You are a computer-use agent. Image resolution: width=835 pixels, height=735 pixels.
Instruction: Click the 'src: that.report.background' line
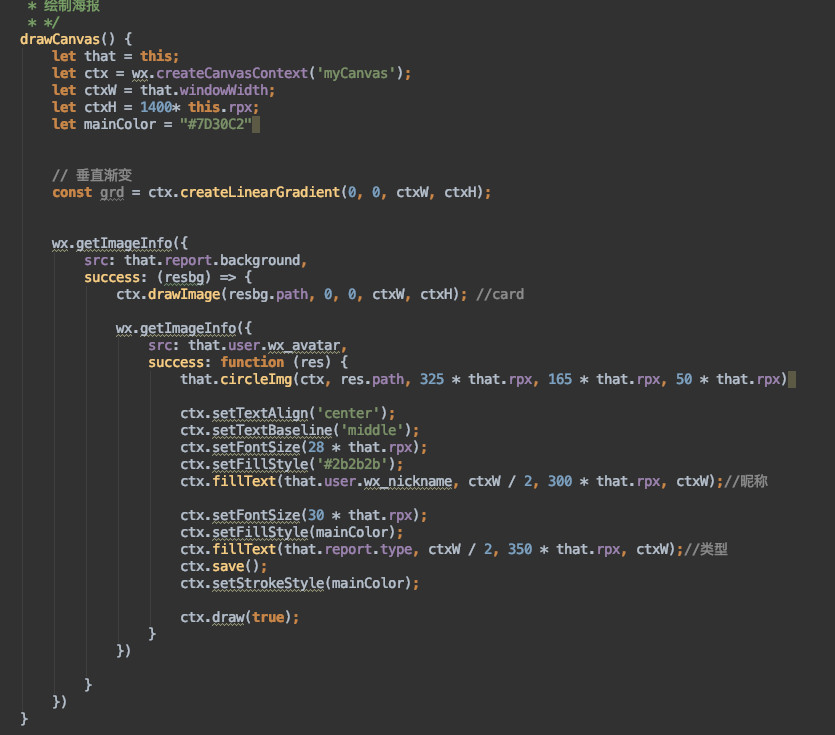pyautogui.click(x=195, y=260)
